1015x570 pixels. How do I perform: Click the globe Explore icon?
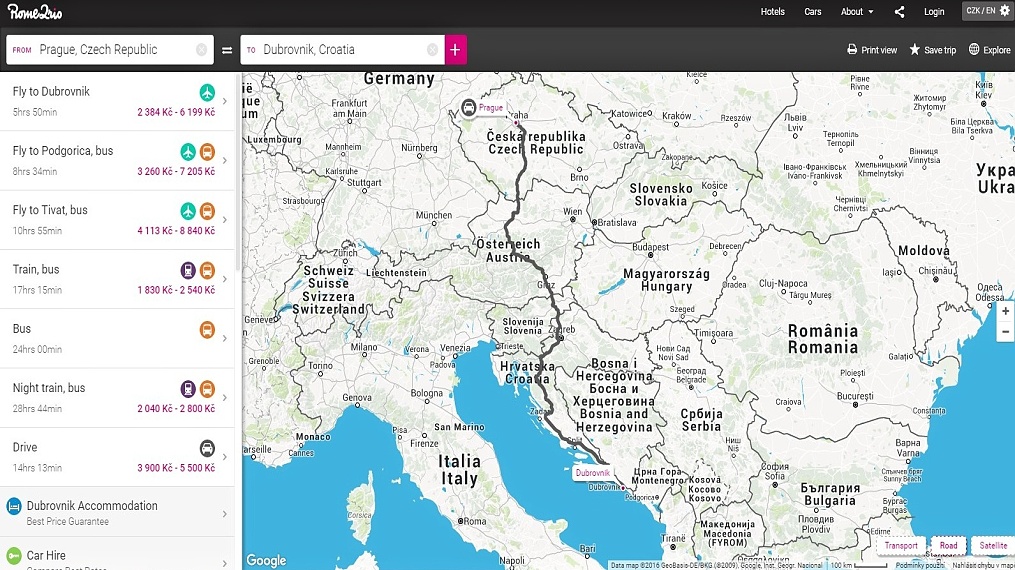(x=974, y=49)
